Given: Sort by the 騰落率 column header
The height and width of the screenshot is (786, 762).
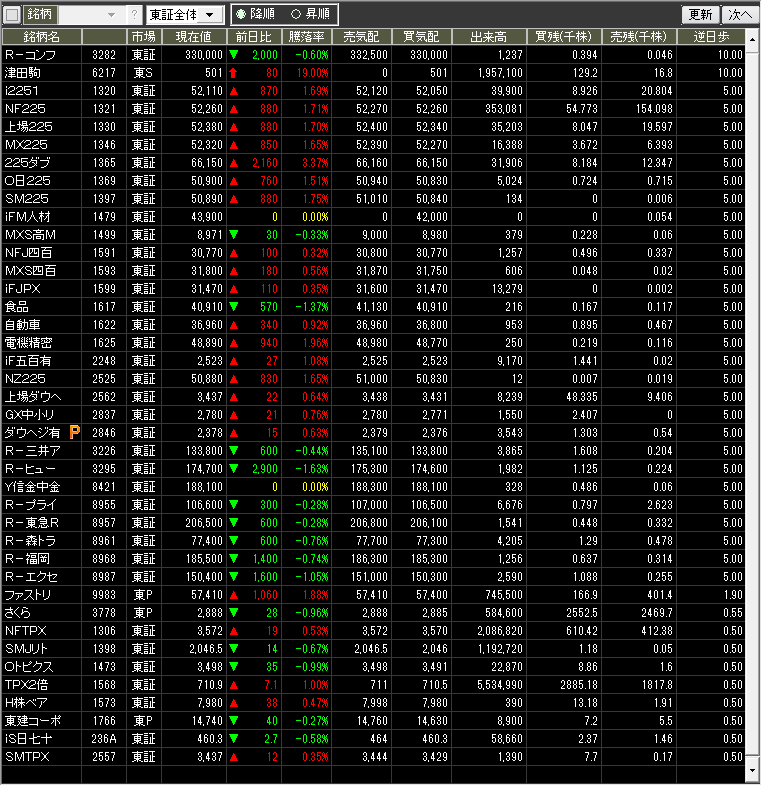Looking at the screenshot, I should (306, 36).
